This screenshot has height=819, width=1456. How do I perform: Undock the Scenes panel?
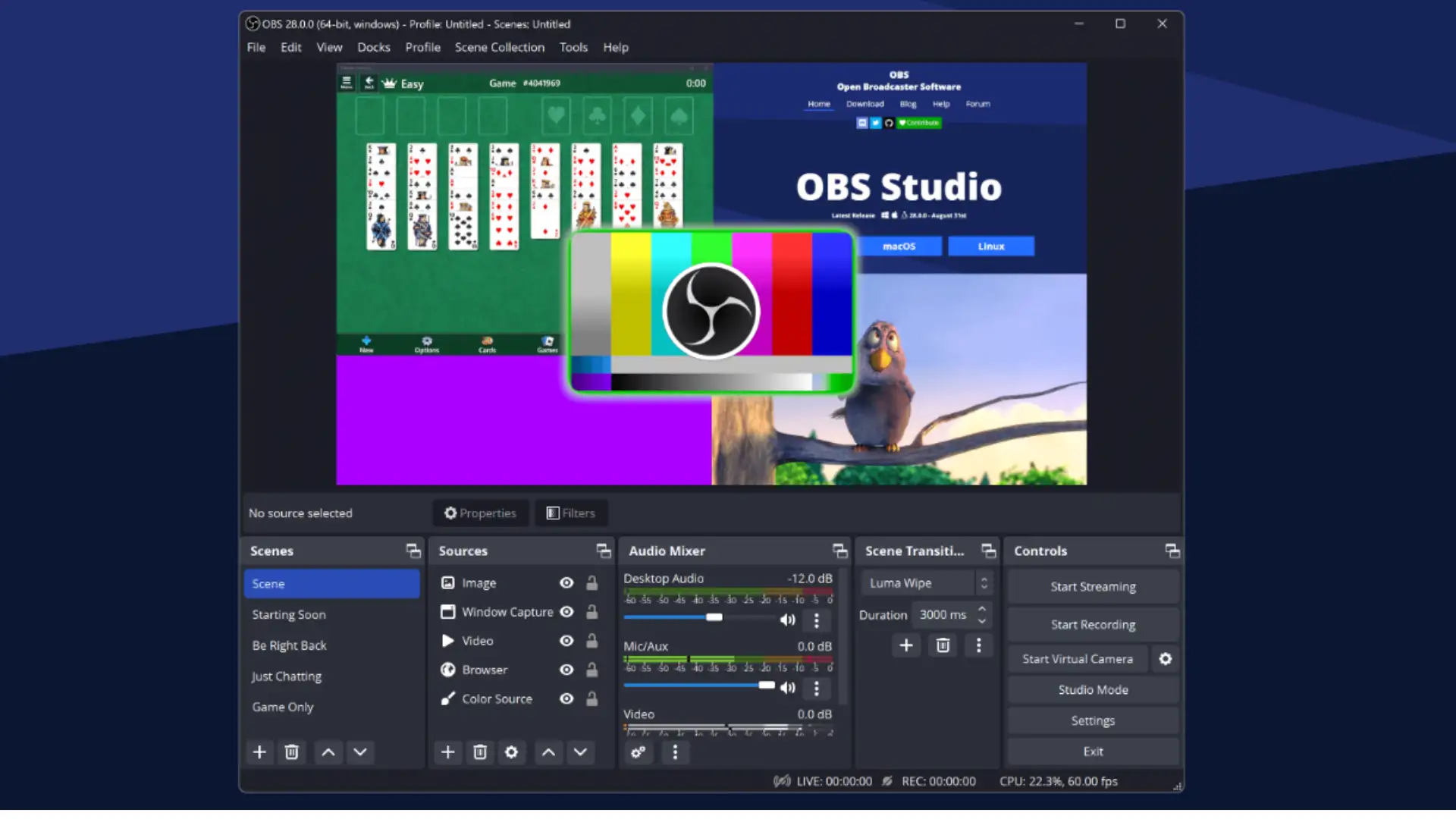(x=413, y=551)
